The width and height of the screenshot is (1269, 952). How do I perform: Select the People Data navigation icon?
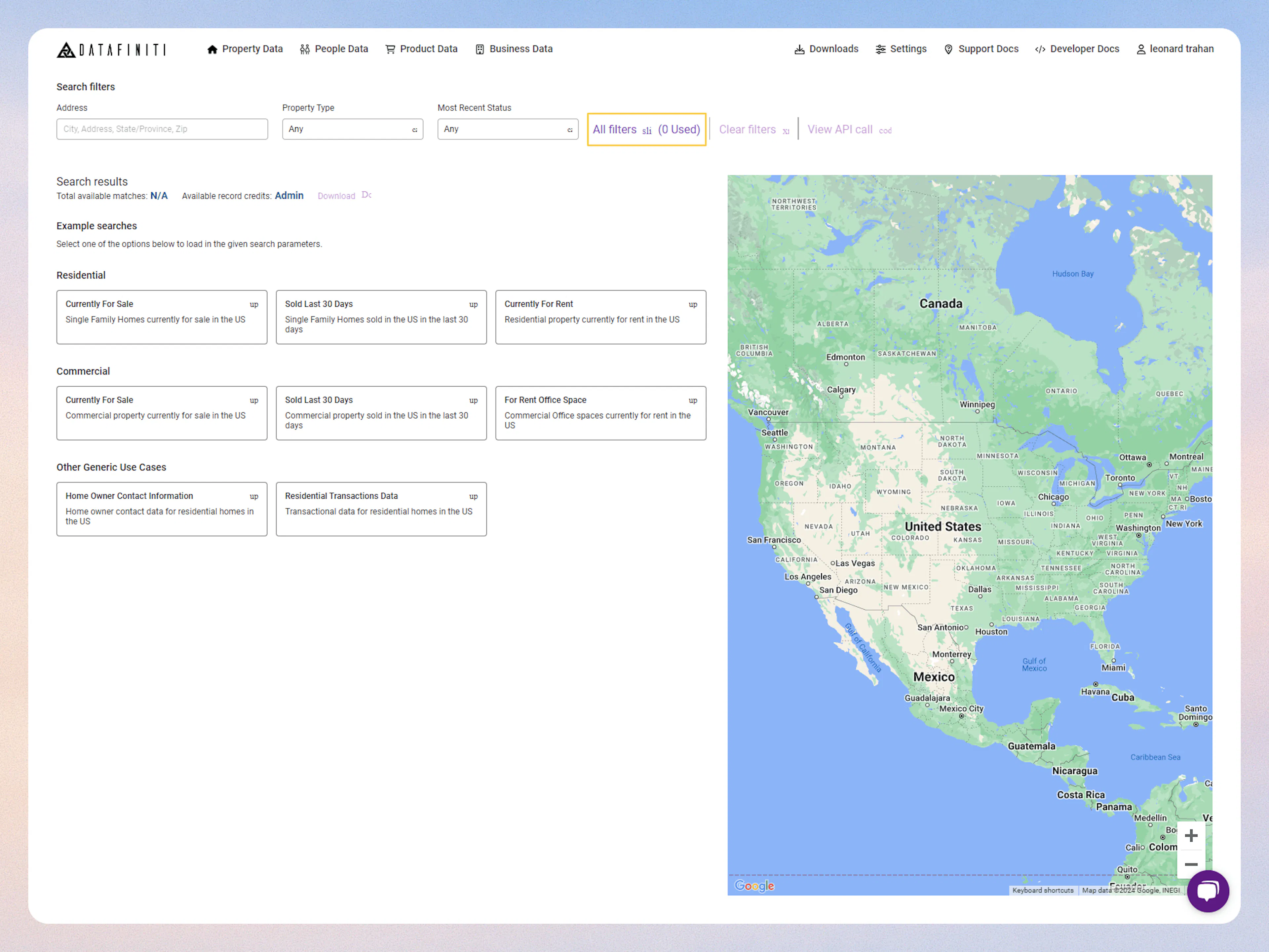pos(305,49)
